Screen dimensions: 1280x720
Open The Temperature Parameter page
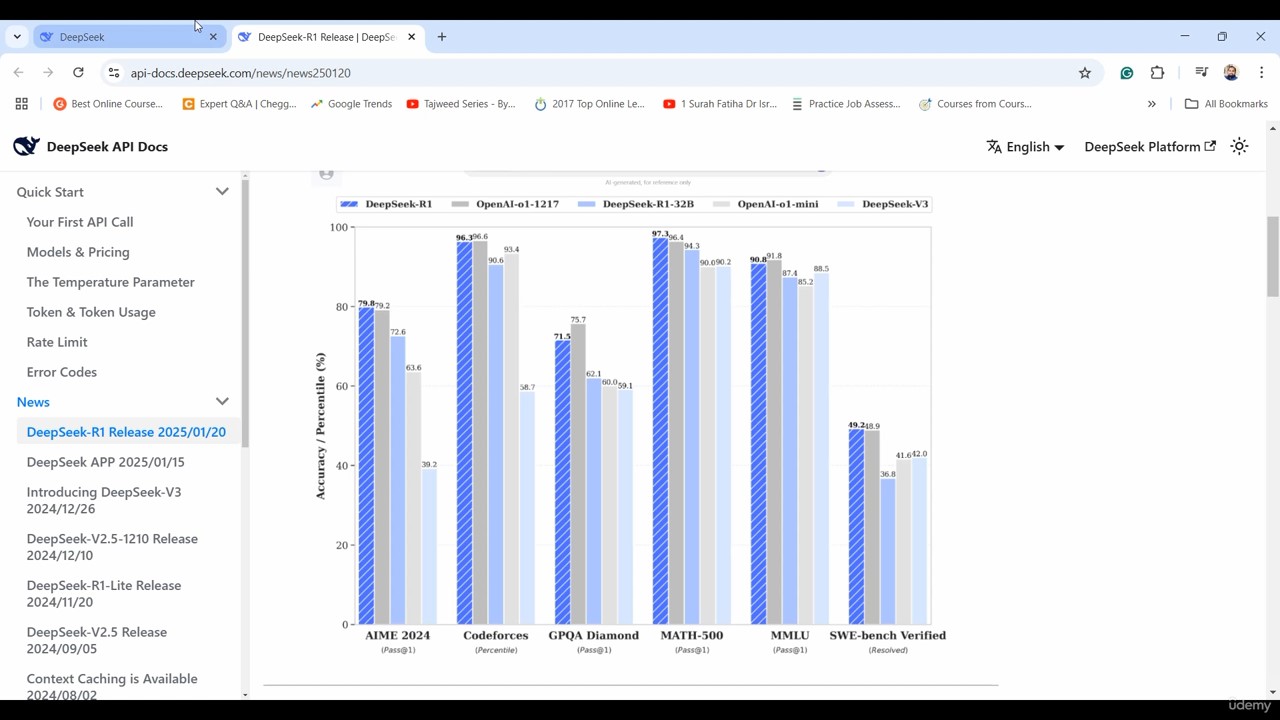110,282
